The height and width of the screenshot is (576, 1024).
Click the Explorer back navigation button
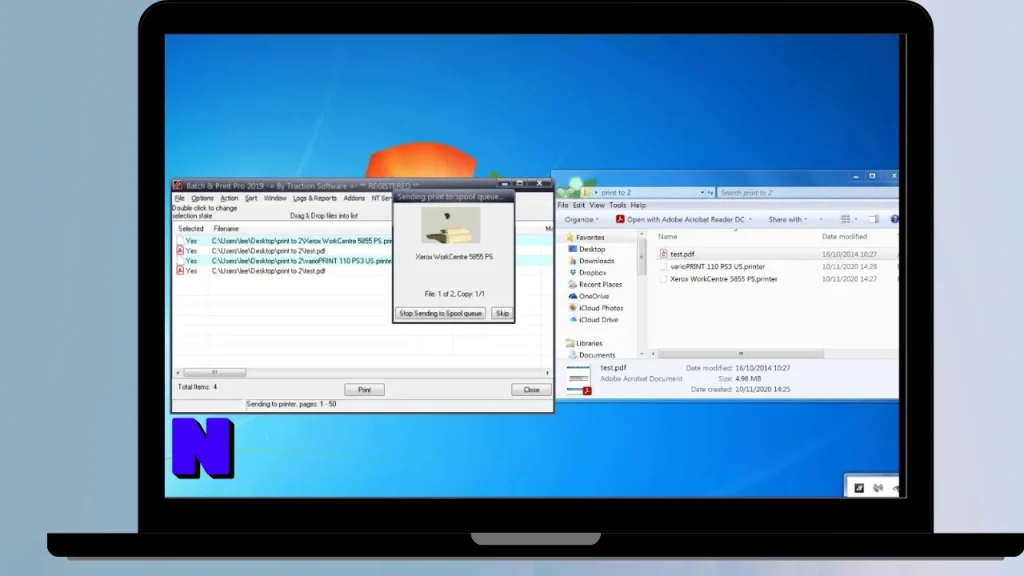click(561, 193)
